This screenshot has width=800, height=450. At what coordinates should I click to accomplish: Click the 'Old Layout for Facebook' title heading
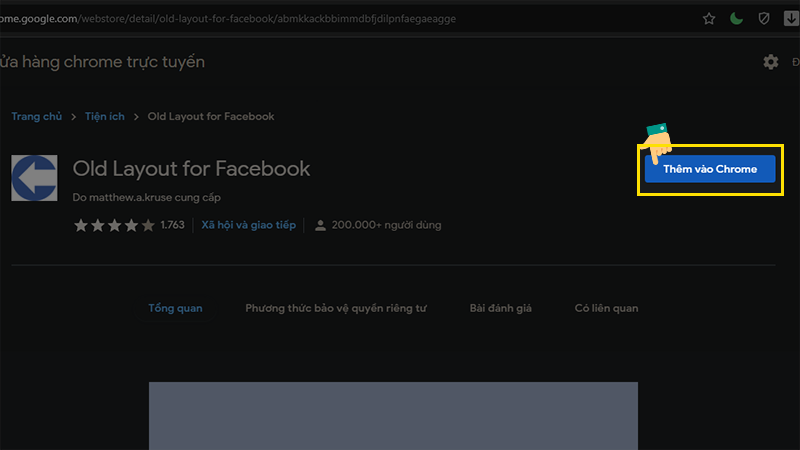coord(191,169)
